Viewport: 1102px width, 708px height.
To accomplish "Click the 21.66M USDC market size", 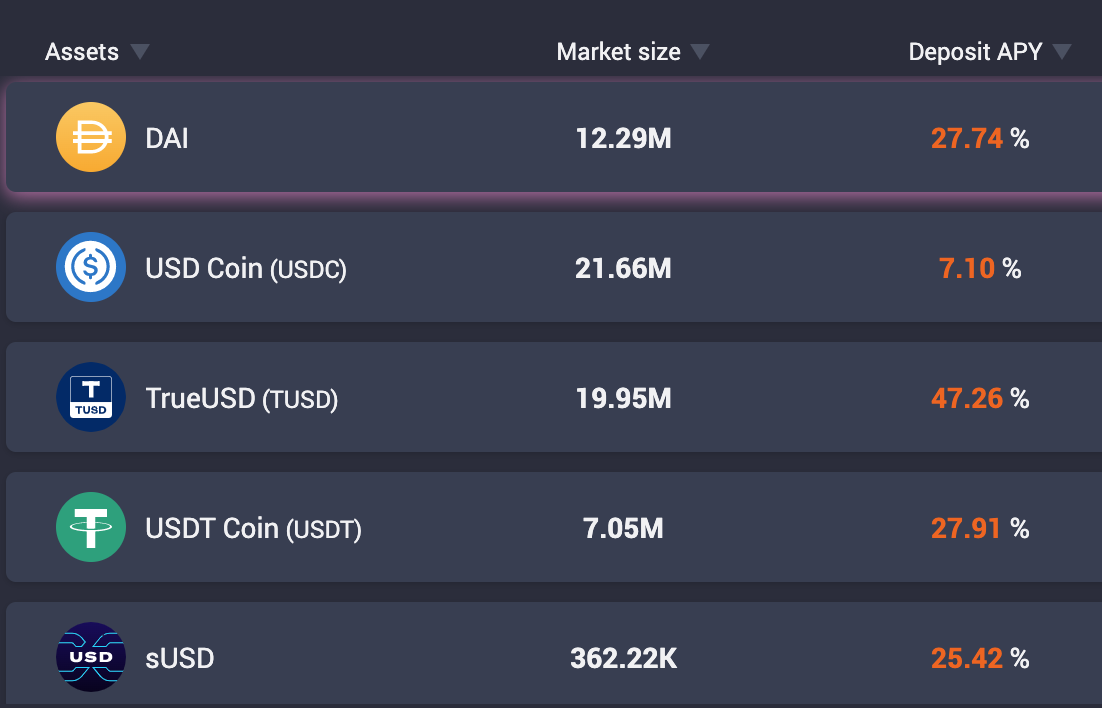I will point(623,269).
